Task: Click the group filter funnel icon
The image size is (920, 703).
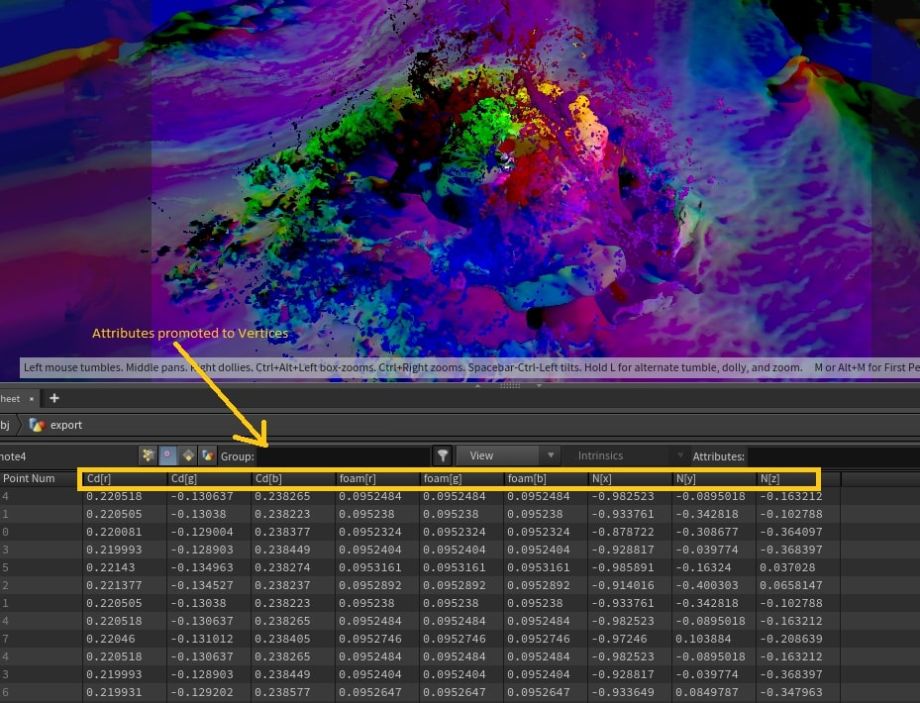Action: (443, 455)
